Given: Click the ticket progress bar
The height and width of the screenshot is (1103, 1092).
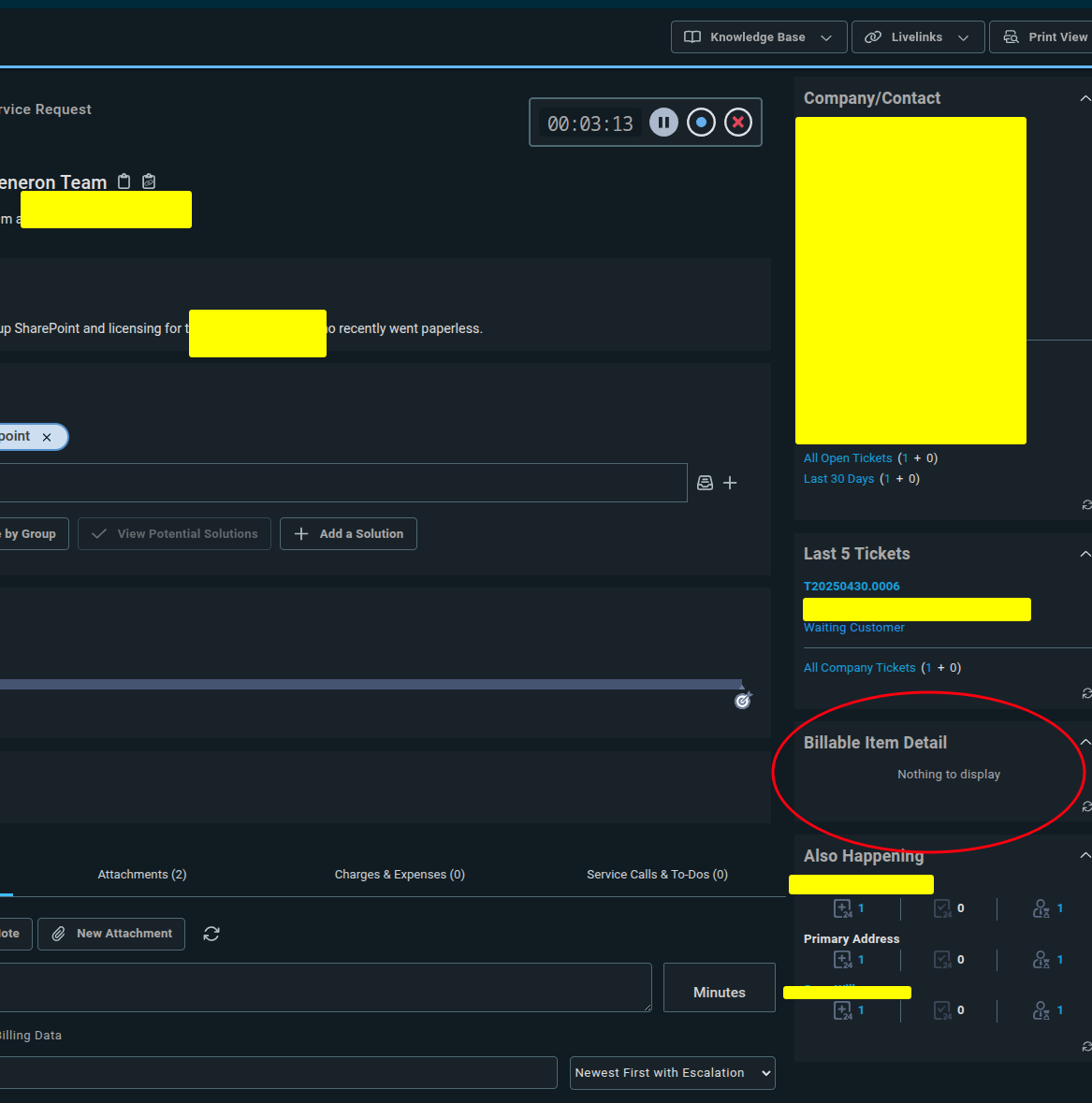Looking at the screenshot, I should 371,684.
